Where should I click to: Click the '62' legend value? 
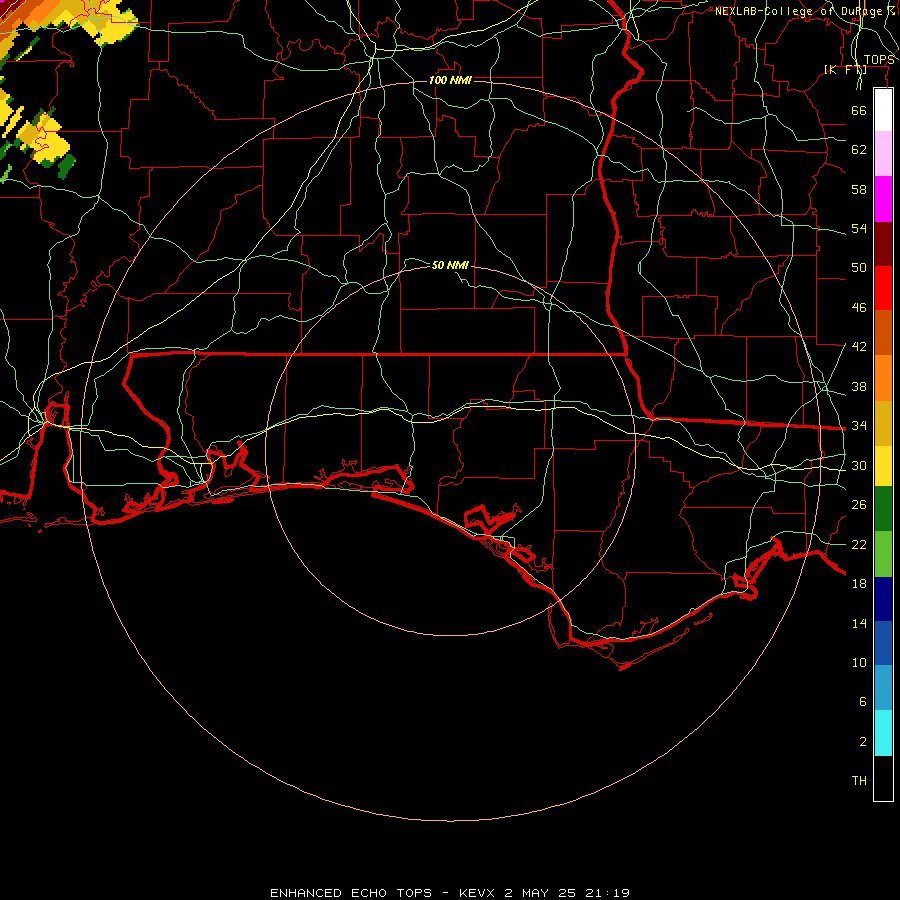pos(859,150)
